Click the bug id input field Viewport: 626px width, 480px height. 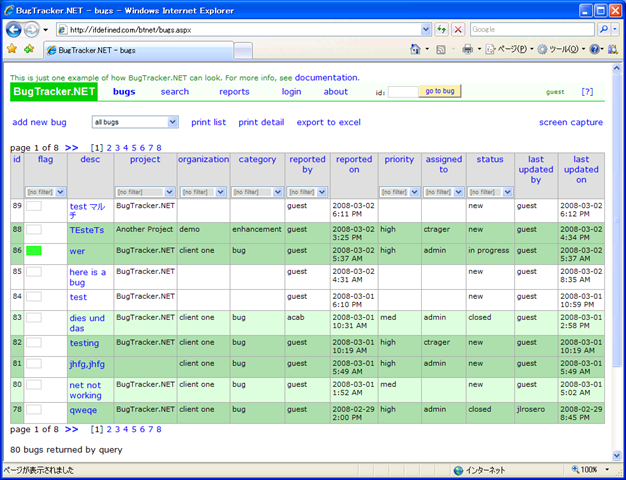click(403, 92)
